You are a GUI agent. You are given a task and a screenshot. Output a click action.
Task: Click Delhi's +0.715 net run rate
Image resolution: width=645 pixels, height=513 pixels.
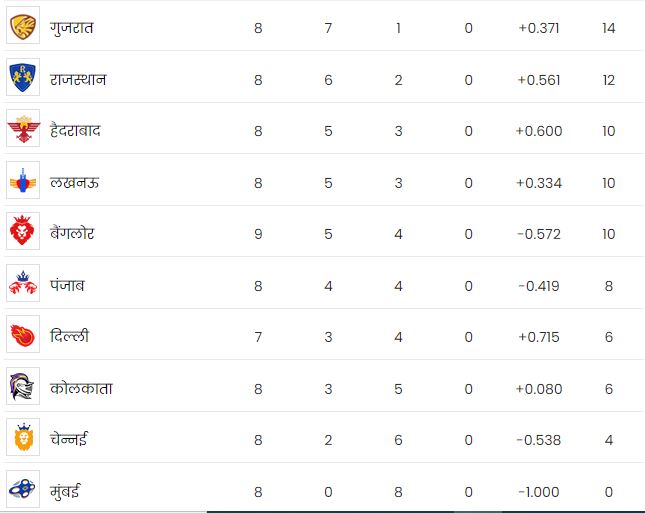coord(538,337)
